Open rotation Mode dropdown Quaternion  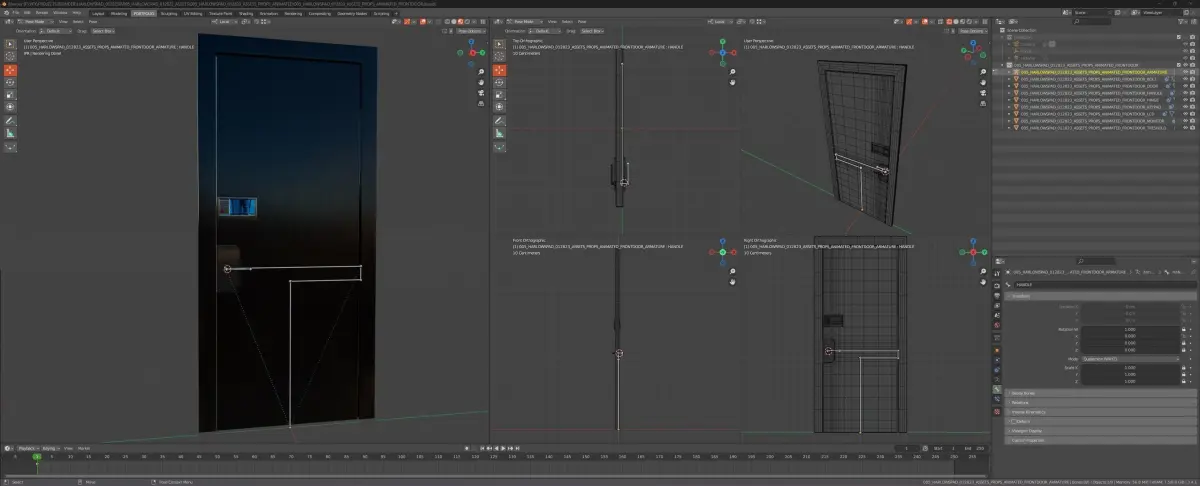pyautogui.click(x=1129, y=358)
